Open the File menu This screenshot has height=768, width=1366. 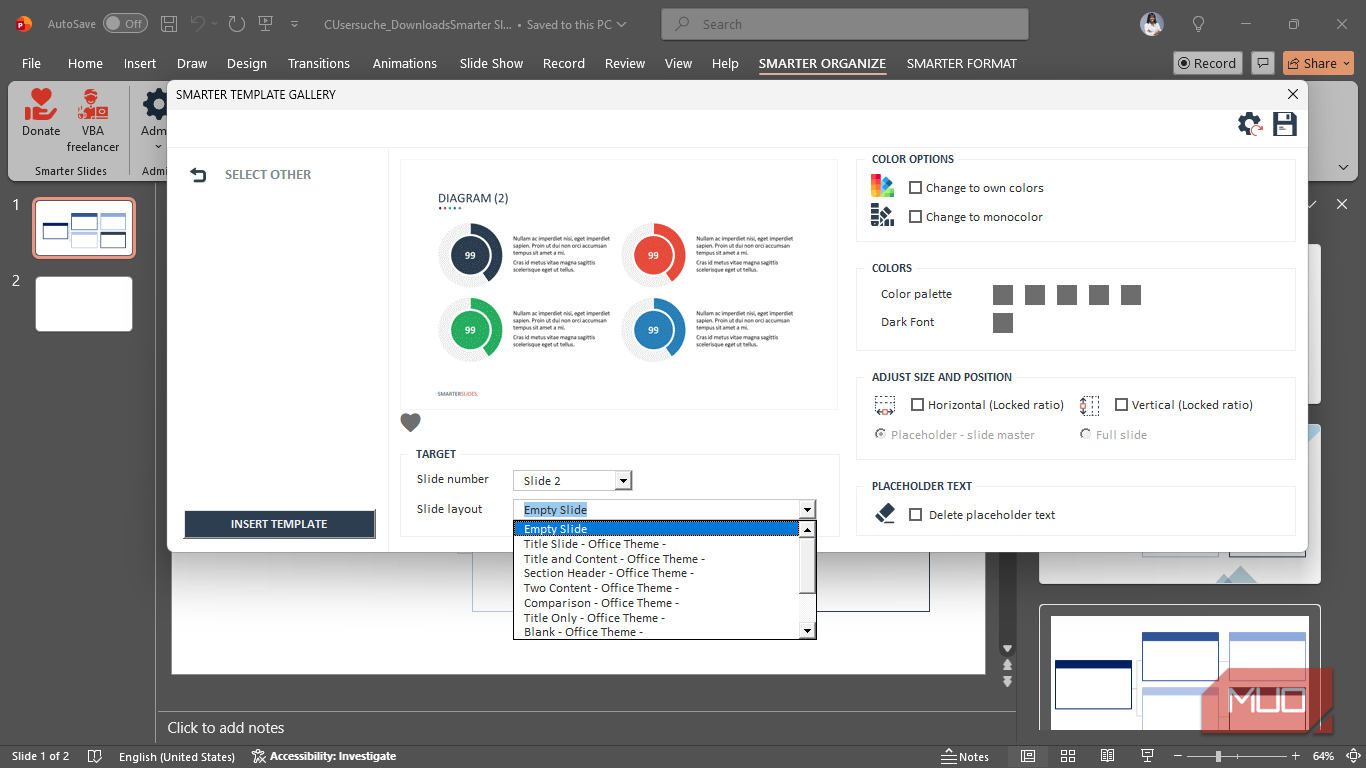point(32,63)
